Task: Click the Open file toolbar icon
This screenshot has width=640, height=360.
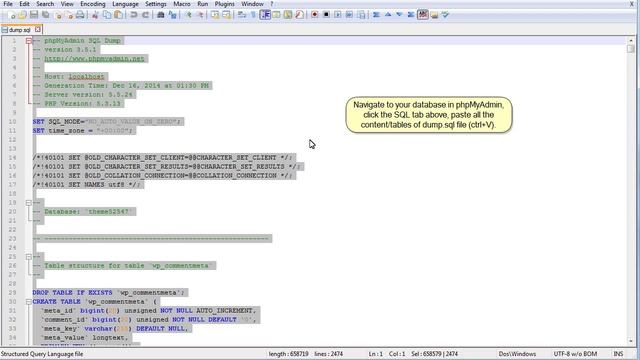Action: click(22, 15)
